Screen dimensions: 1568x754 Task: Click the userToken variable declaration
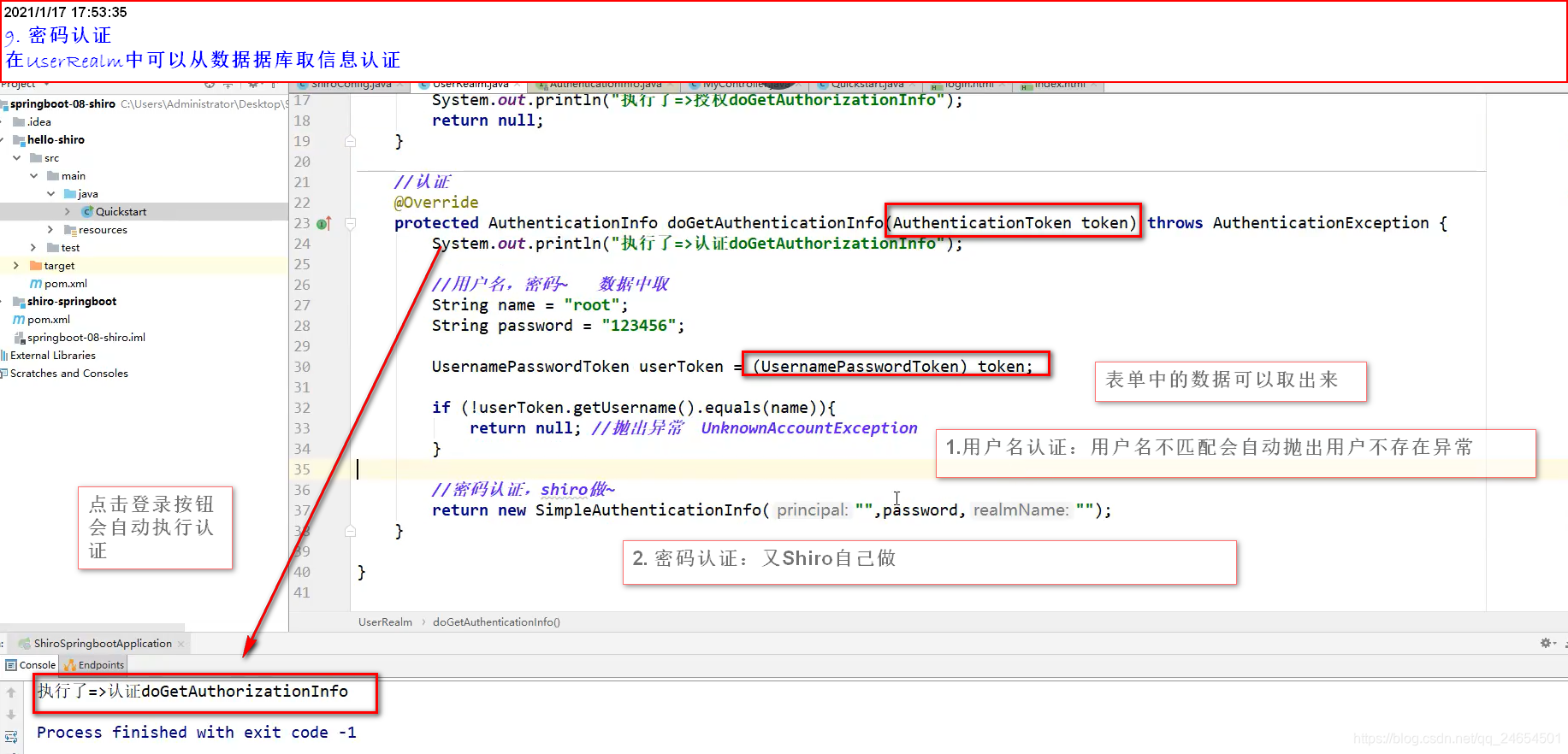(682, 367)
